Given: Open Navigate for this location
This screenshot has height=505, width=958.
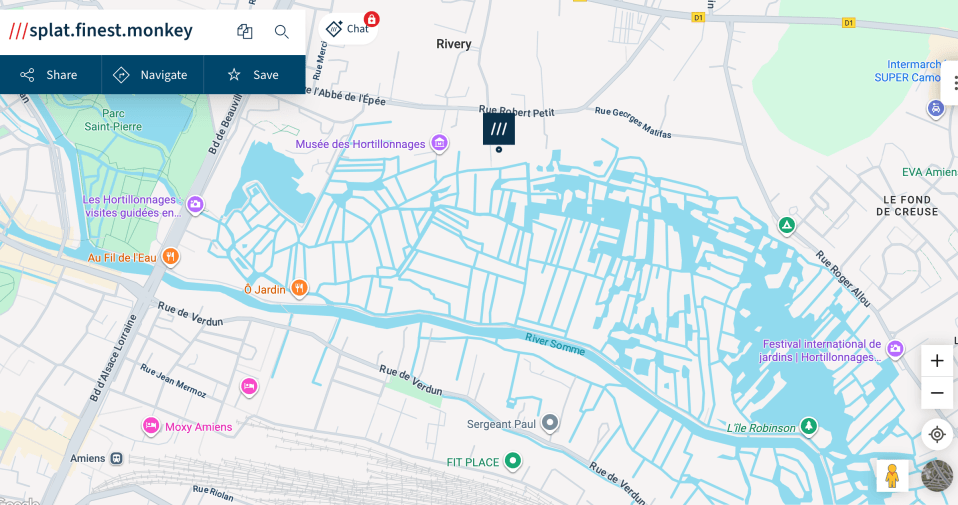Looking at the screenshot, I should (152, 75).
